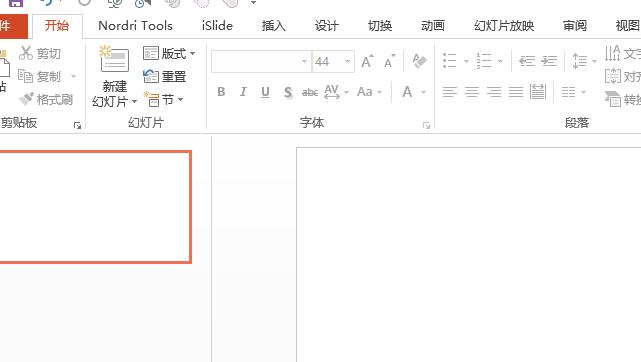This screenshot has height=362, width=641.
Task: Open the iSlide tab
Action: click(217, 26)
